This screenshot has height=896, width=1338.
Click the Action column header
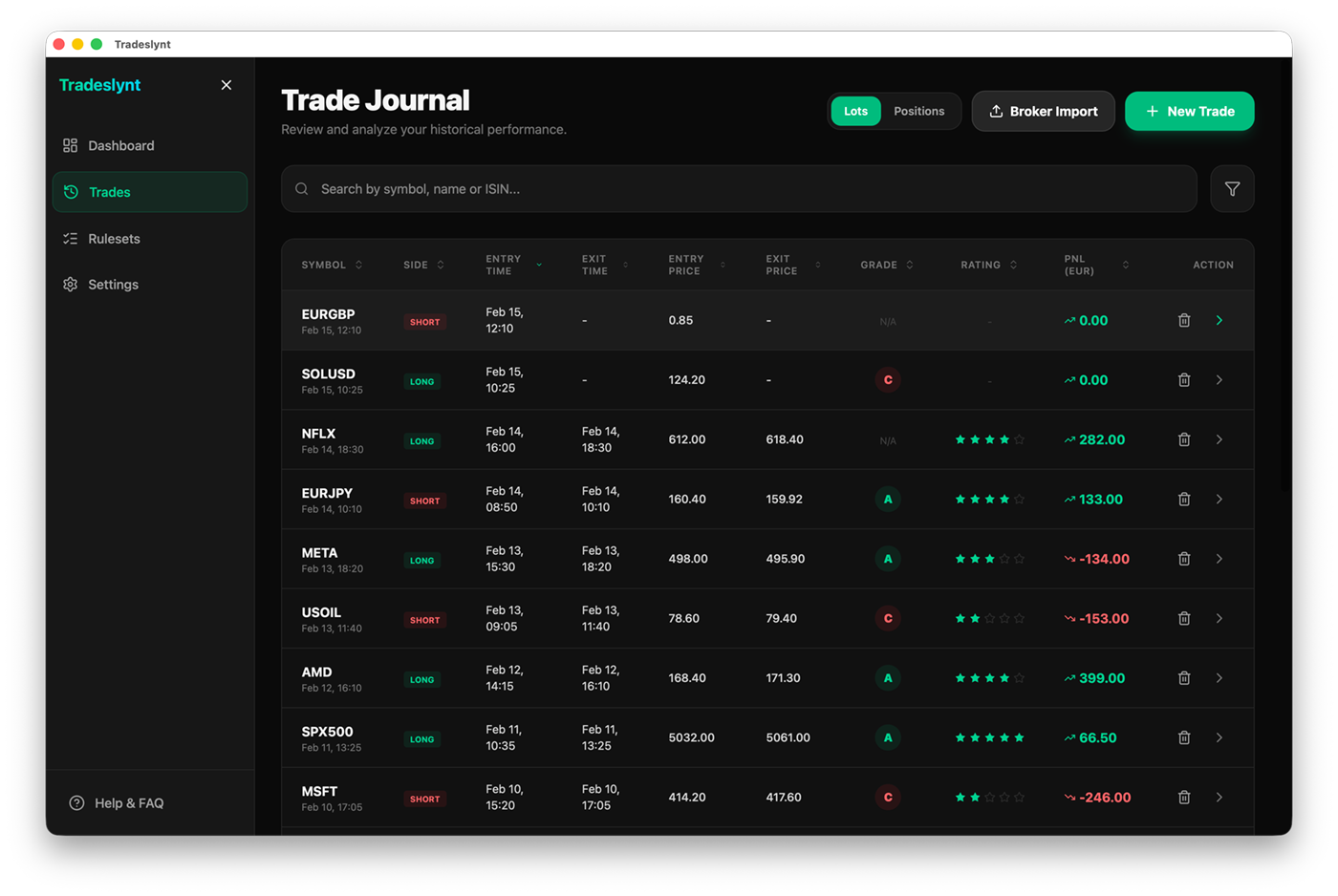[x=1214, y=265]
